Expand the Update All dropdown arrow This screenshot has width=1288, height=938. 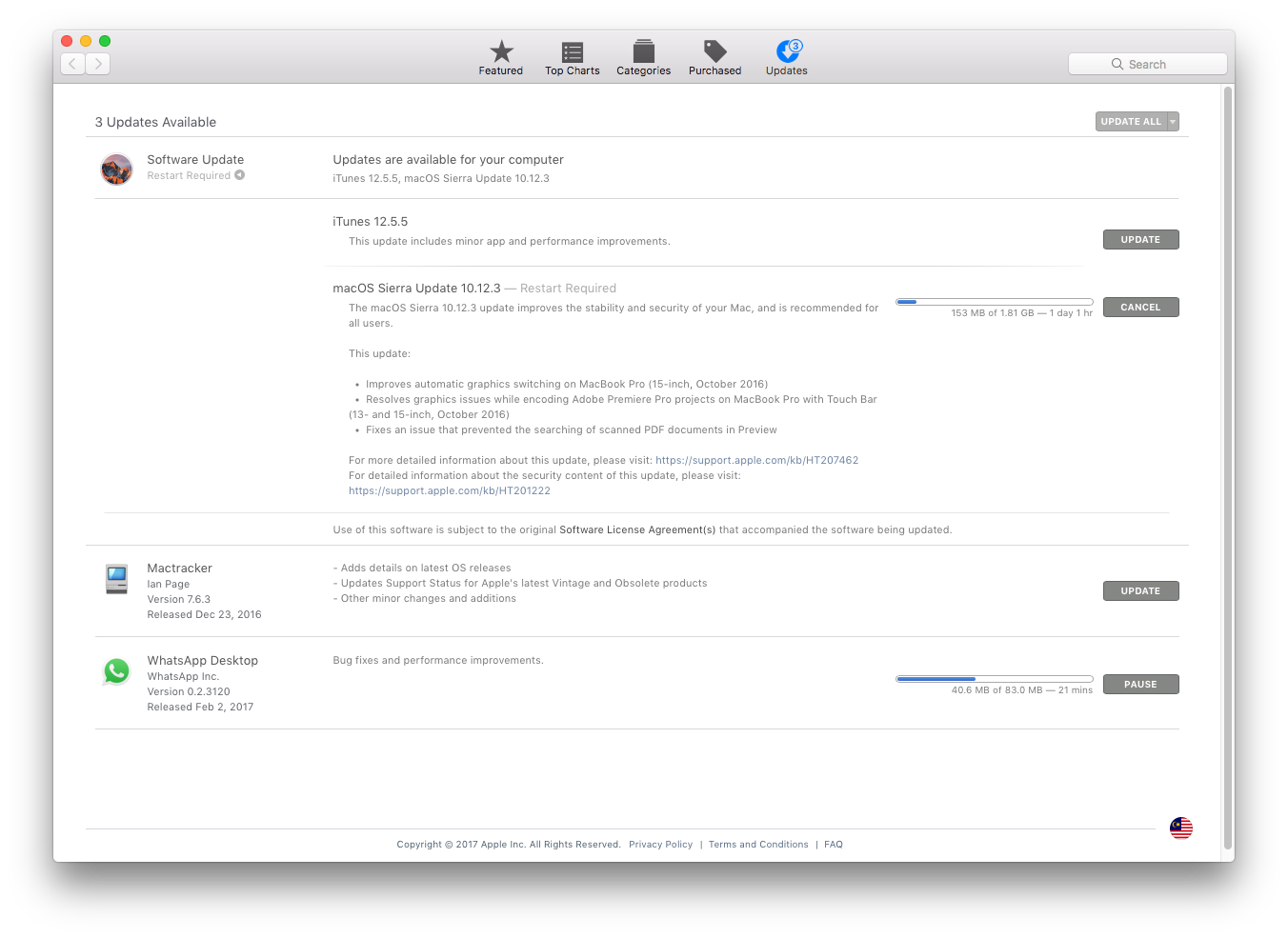click(1173, 122)
